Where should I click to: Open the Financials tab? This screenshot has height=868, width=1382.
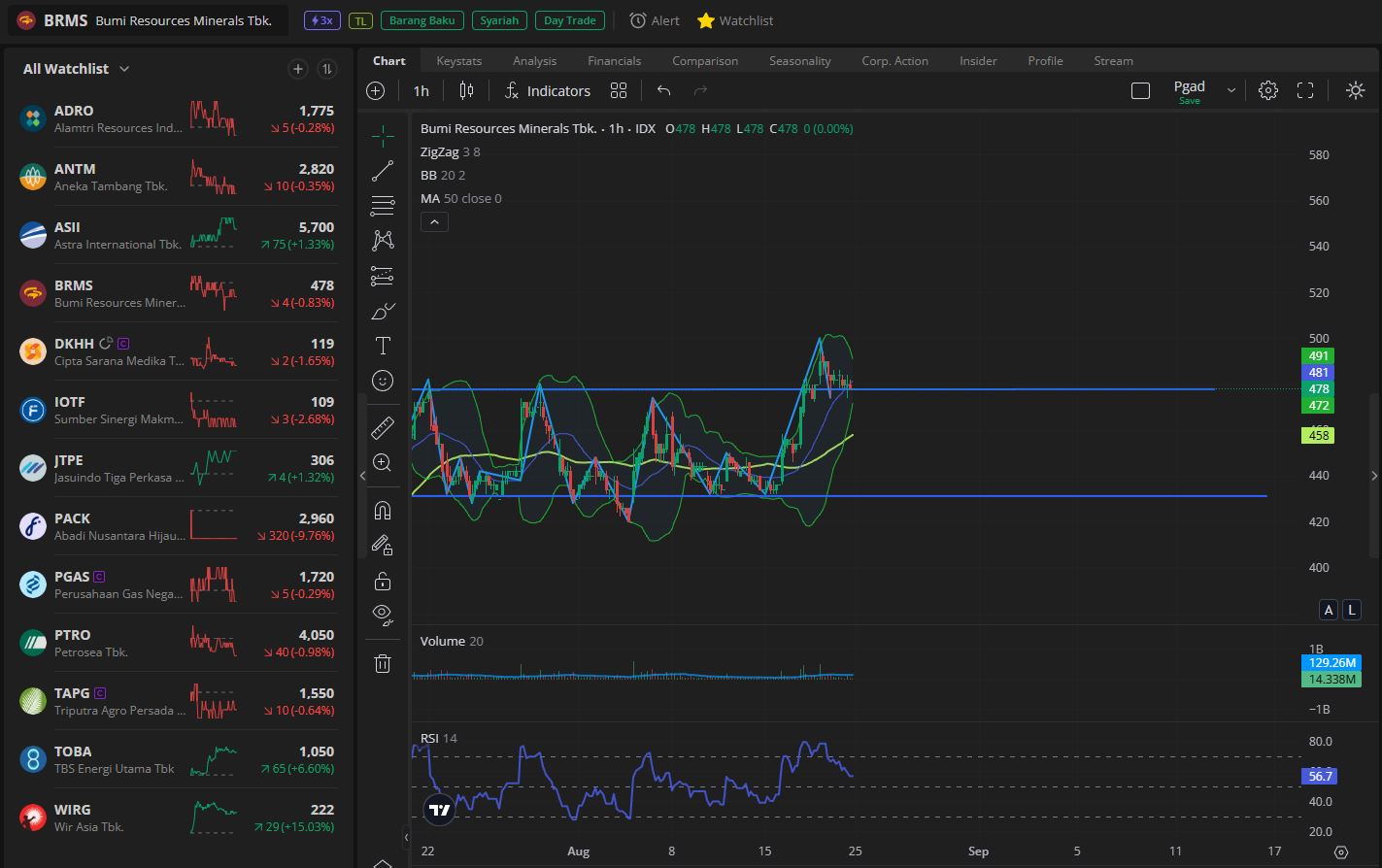point(614,60)
